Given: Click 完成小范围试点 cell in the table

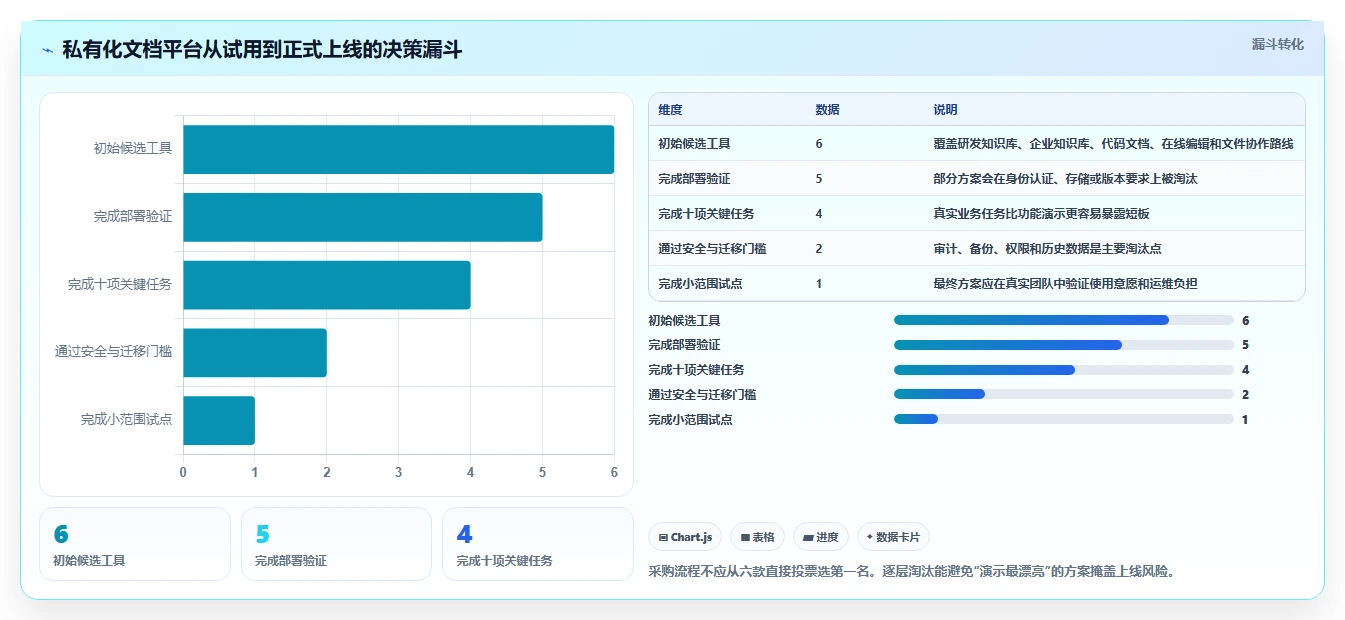Looking at the screenshot, I should pyautogui.click(x=700, y=284).
